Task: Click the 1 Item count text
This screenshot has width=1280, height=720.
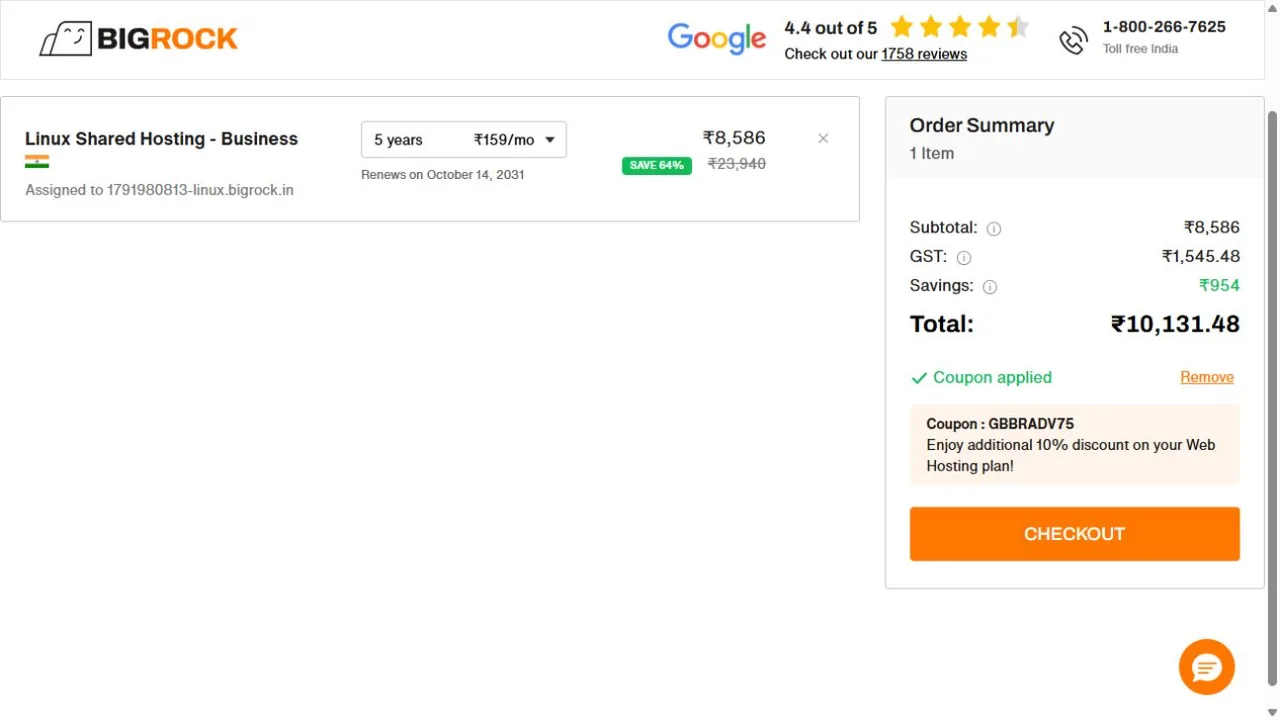Action: click(932, 153)
